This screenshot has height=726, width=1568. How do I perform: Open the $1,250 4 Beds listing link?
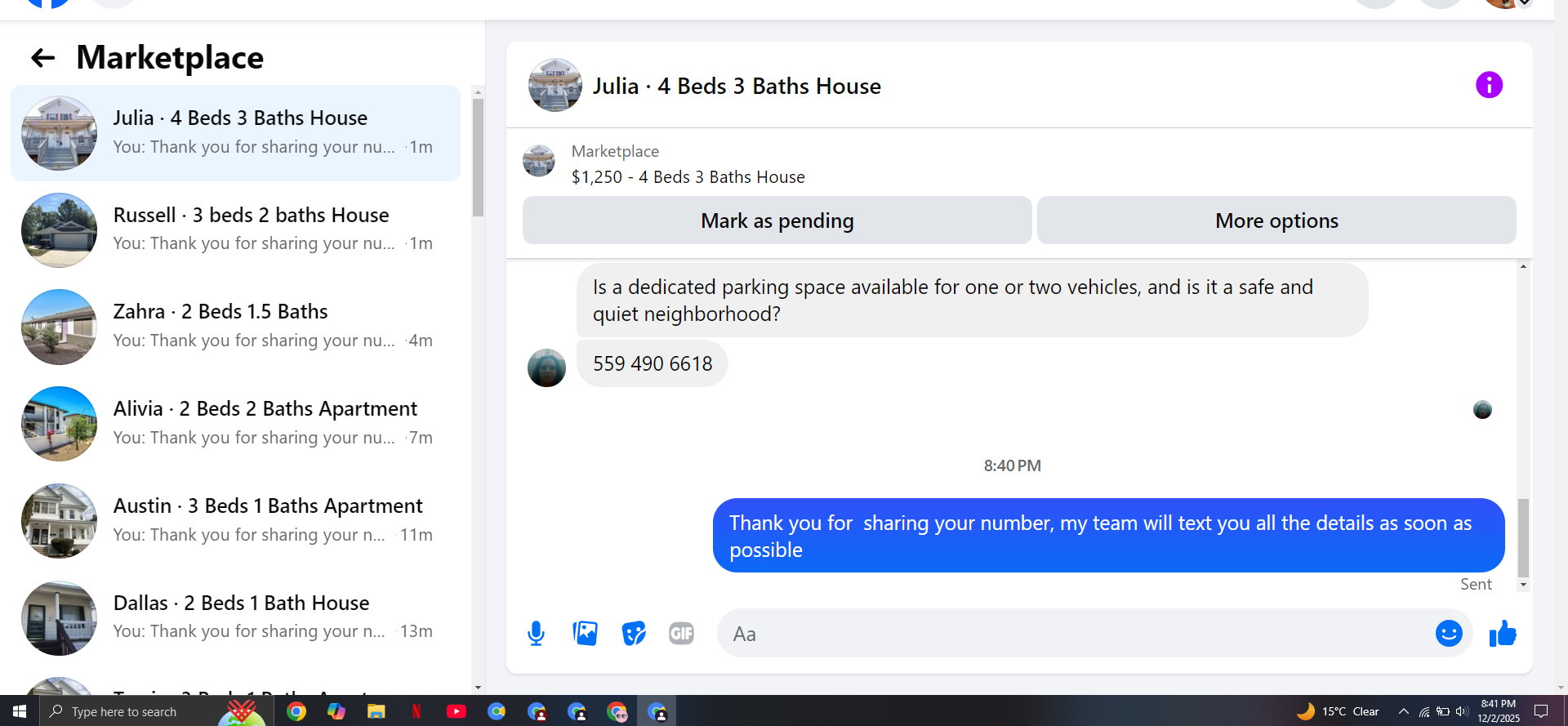pos(688,177)
